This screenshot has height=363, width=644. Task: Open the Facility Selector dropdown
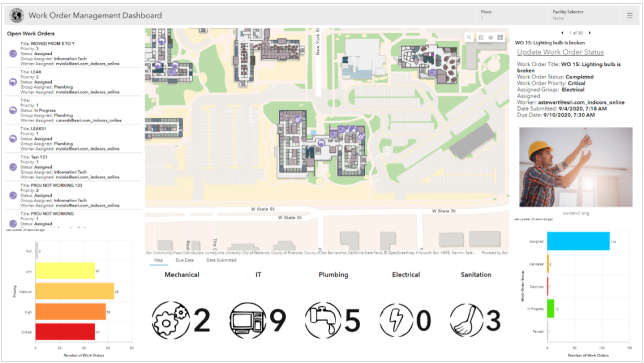click(585, 15)
